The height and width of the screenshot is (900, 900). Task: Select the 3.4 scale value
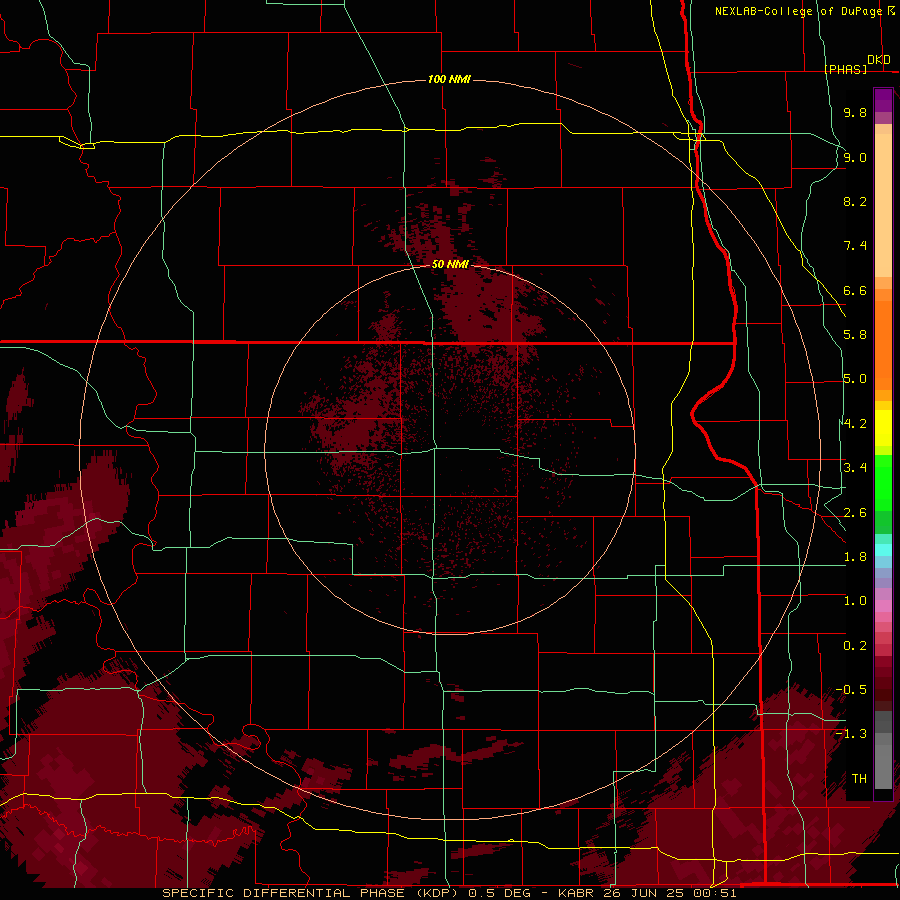click(x=855, y=468)
